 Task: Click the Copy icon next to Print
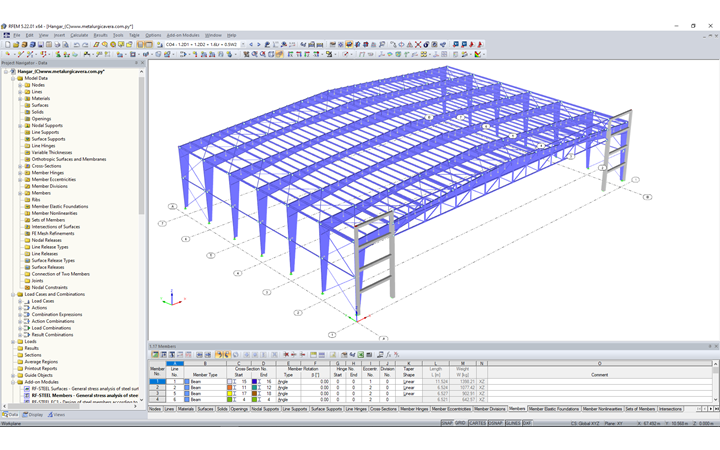click(x=65, y=45)
